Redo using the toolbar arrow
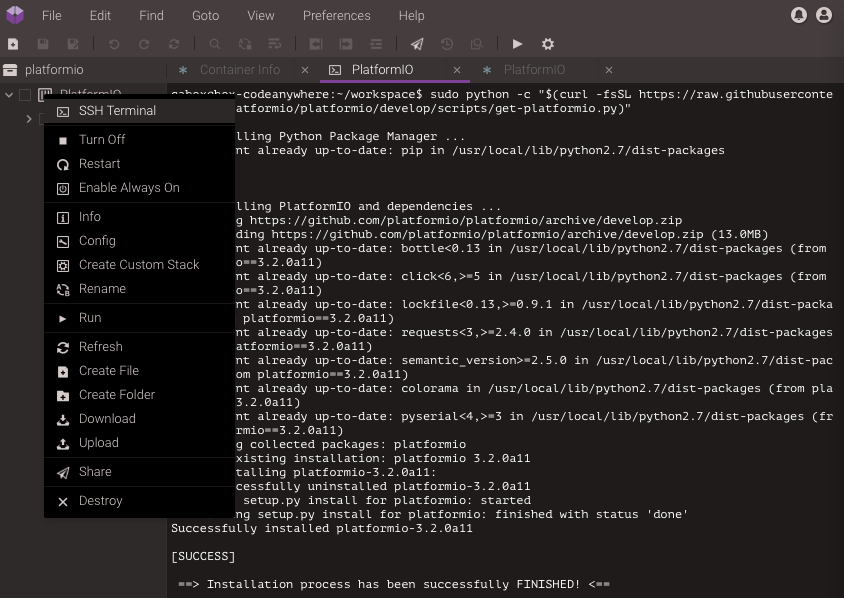Viewport: 844px width, 598px height. [x=144, y=44]
